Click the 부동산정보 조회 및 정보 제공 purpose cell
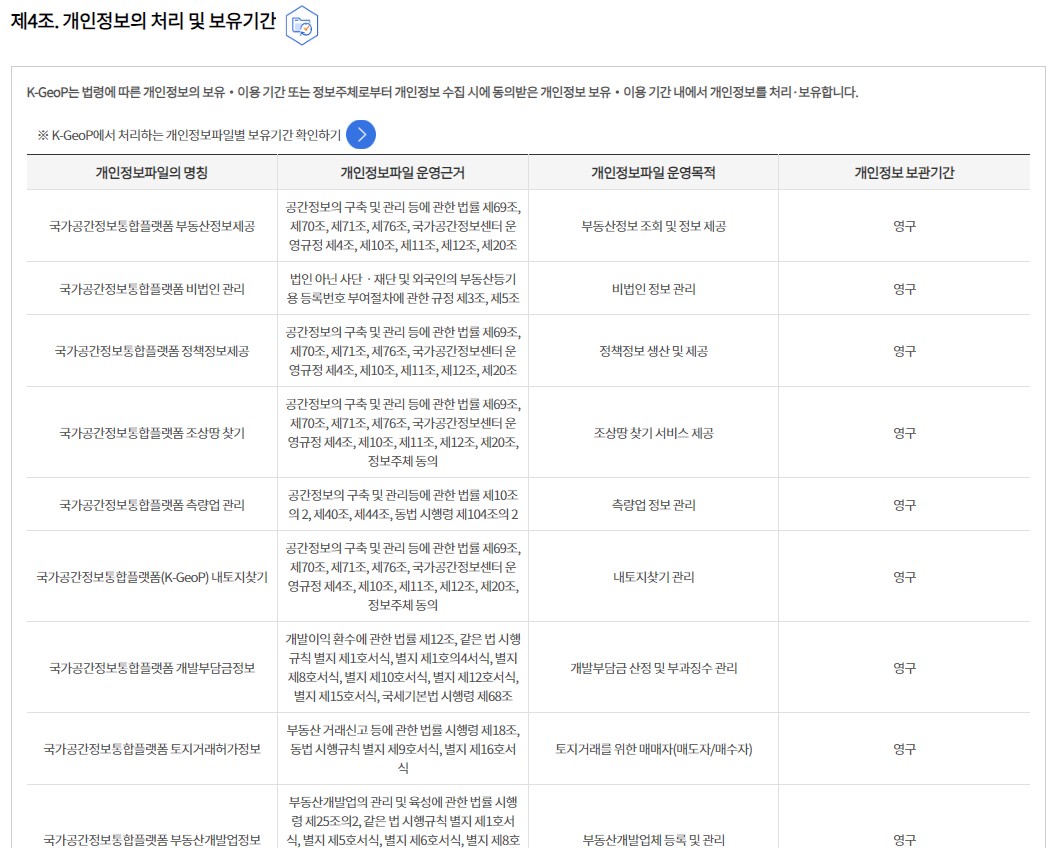Screen dimensions: 1060x848 [x=653, y=226]
